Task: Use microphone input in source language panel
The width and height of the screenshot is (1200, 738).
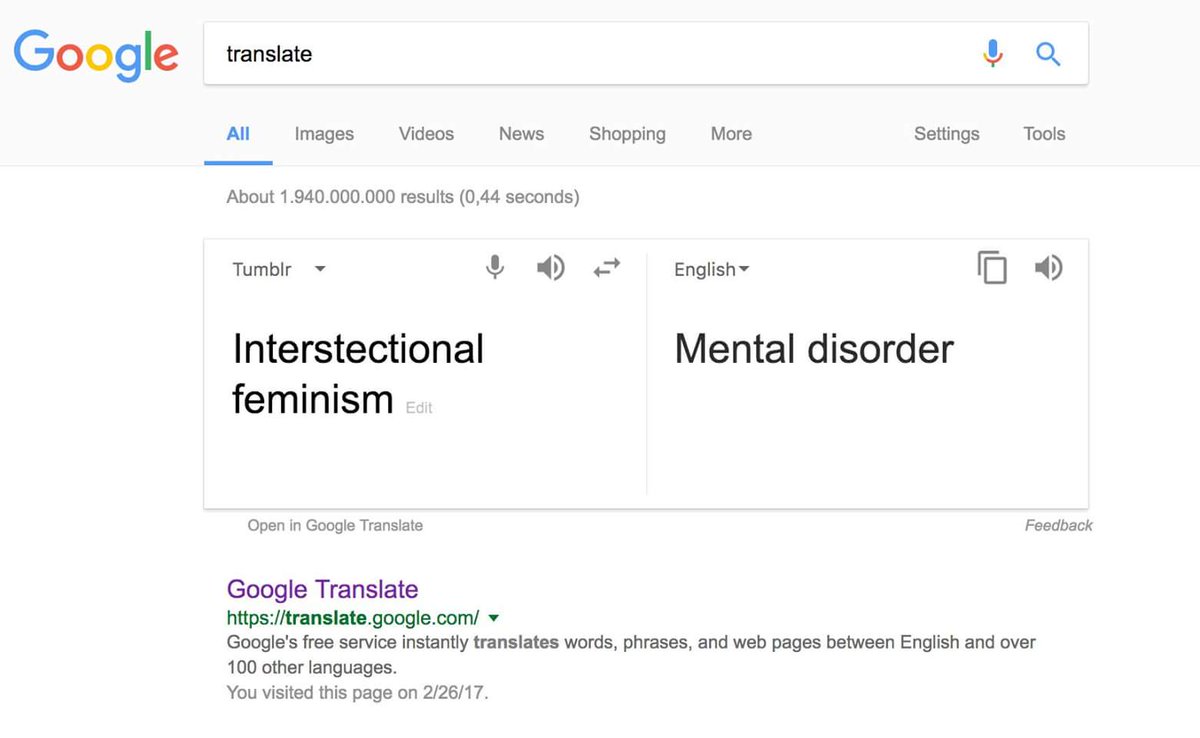Action: 495,267
